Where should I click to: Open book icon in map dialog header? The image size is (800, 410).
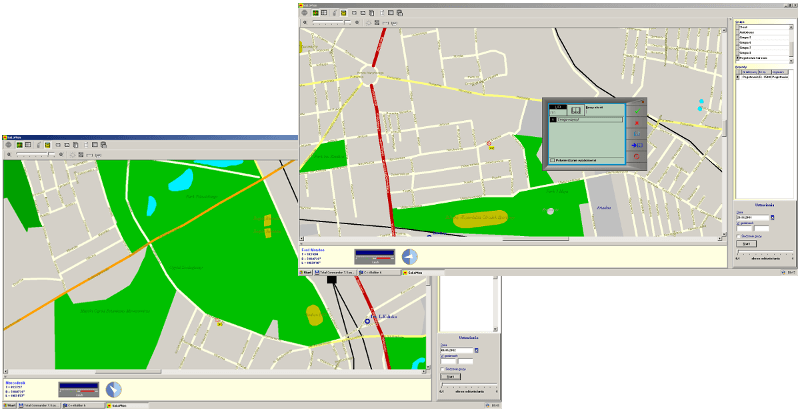(576, 110)
